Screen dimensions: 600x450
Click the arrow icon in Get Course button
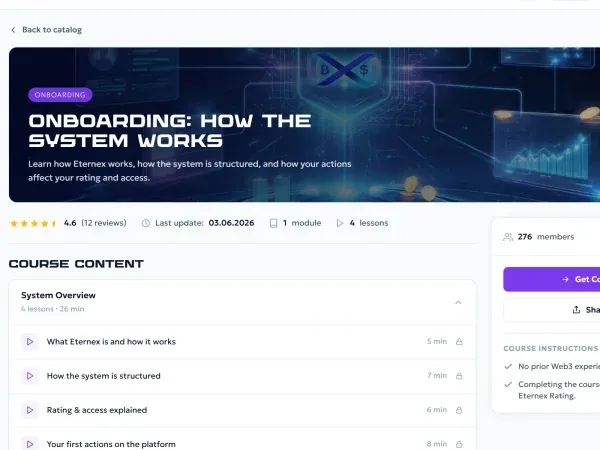(x=565, y=279)
